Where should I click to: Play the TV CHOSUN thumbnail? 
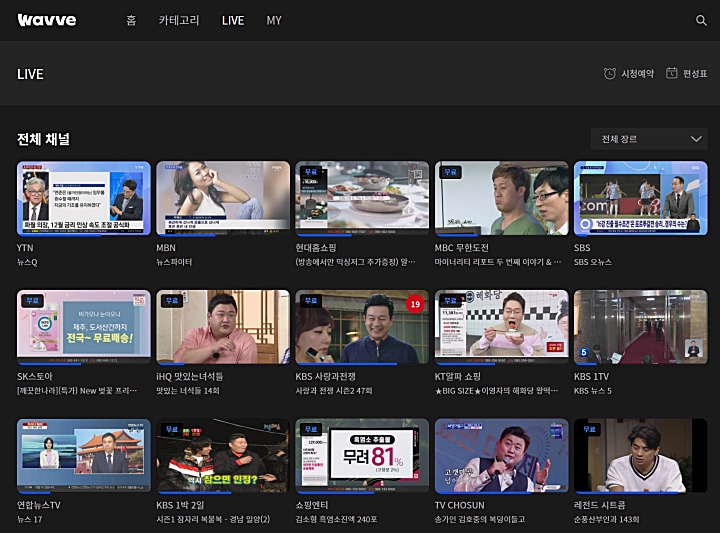coord(501,456)
